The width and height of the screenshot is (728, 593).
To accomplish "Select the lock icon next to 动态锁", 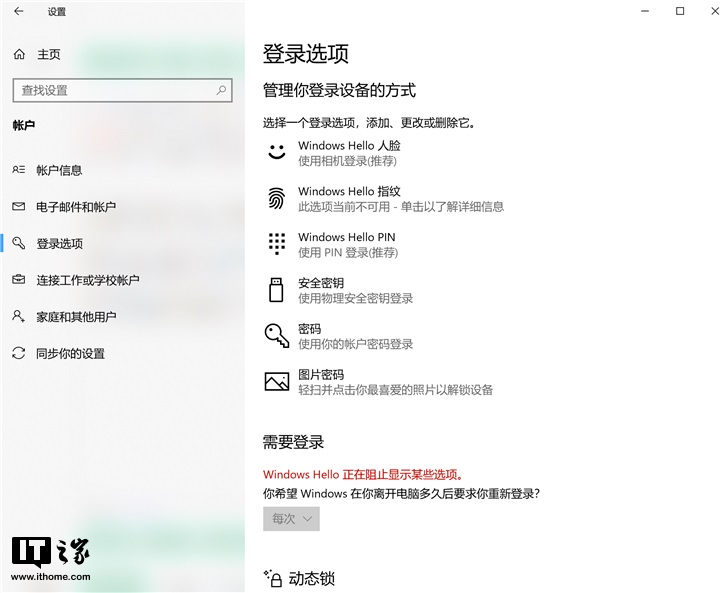I will (273, 579).
